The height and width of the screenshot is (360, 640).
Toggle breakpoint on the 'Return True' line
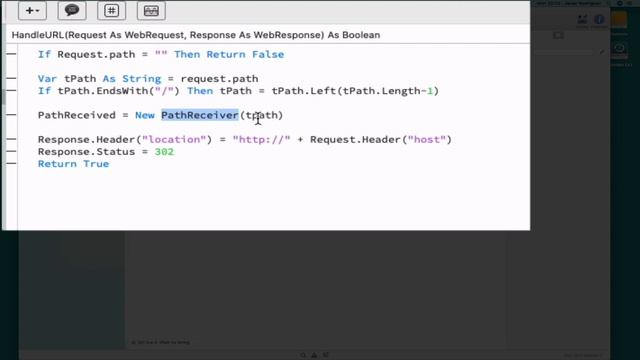pyautogui.click(x=11, y=164)
